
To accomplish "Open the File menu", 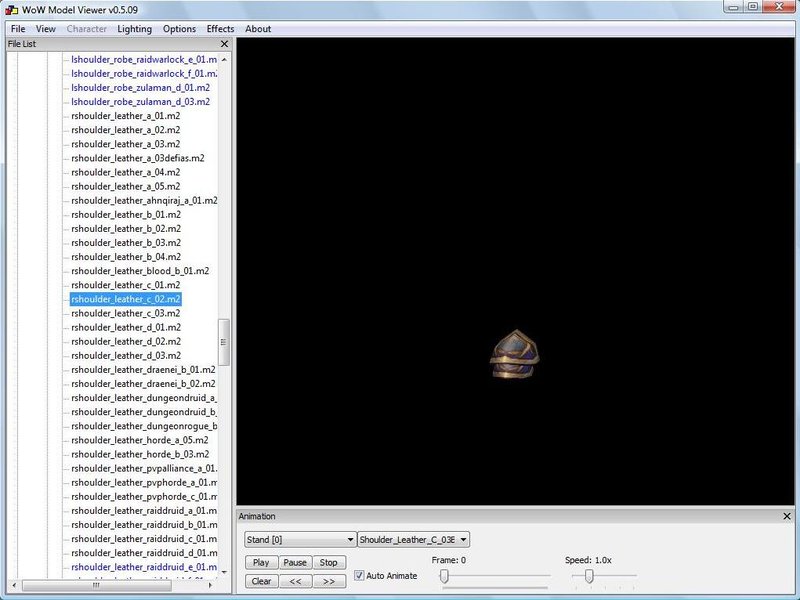I will pos(18,29).
